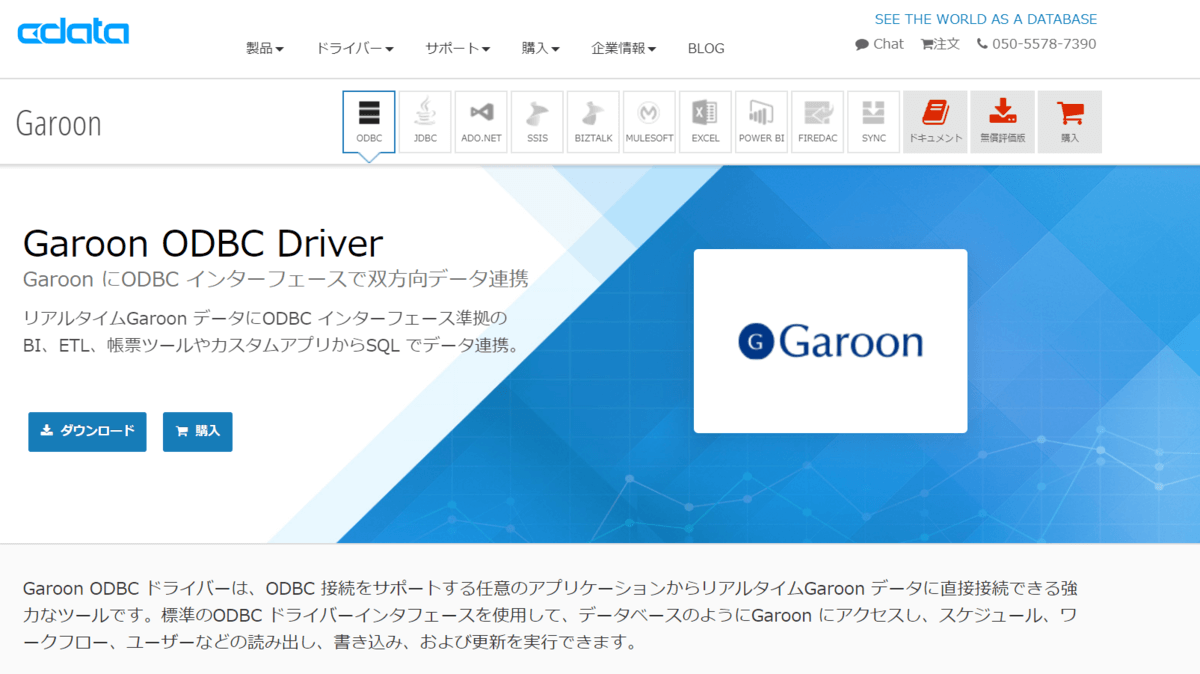Image resolution: width=1200 pixels, height=674 pixels.
Task: Click the Garoon ODBC Driver heading
Action: pyautogui.click(x=203, y=244)
